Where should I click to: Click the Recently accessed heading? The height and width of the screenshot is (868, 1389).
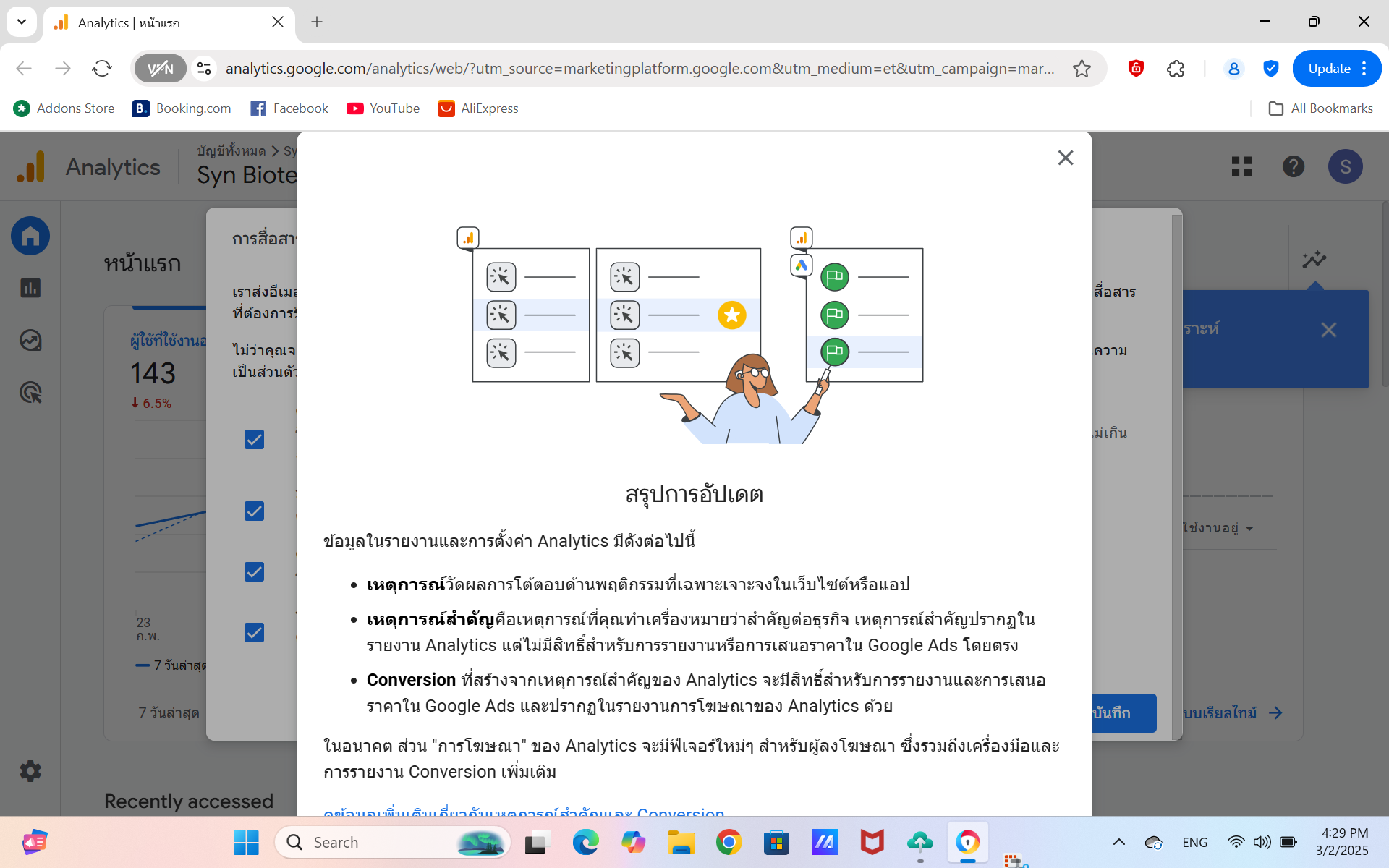(x=189, y=801)
